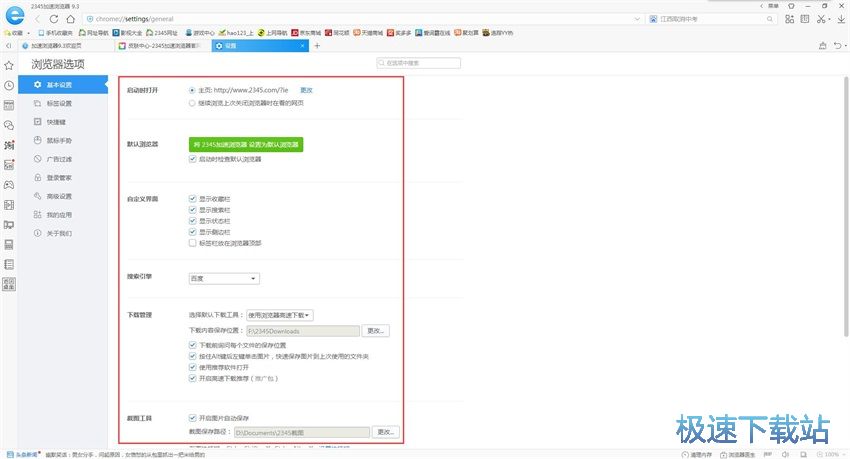The image size is (850, 459).
Task: Open 天猫商城 bookmark
Action: pyautogui.click(x=368, y=33)
